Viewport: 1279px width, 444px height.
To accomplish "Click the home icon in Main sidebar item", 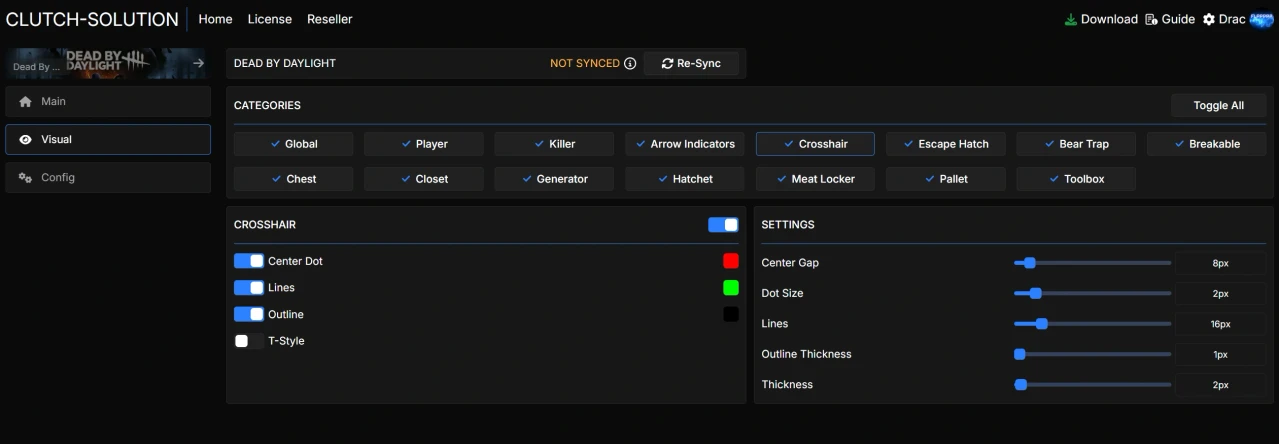I will [x=26, y=101].
